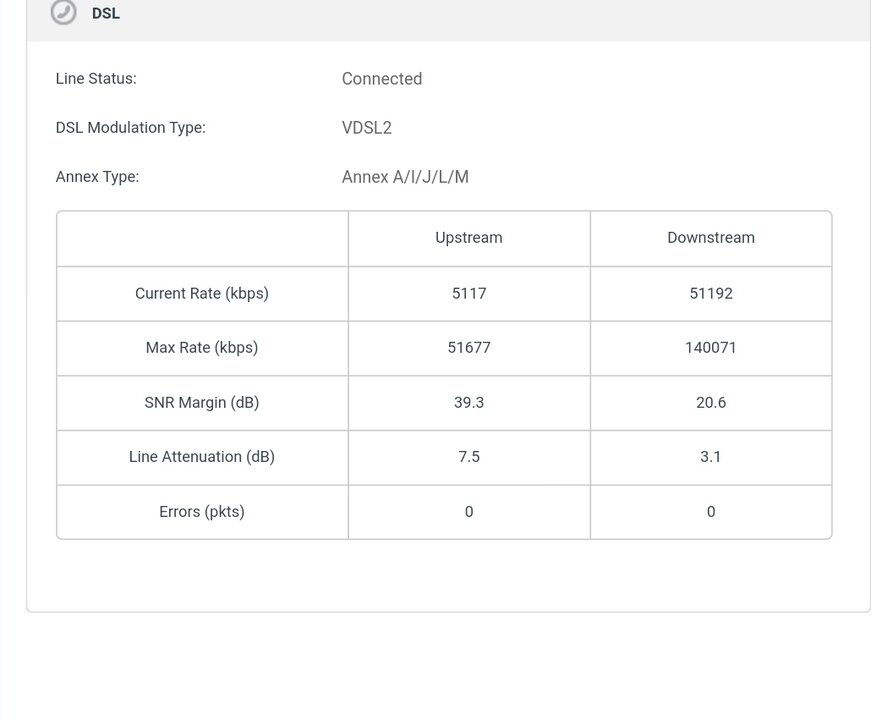Click the Upstream column header
This screenshot has height=720, width=876.
click(469, 238)
